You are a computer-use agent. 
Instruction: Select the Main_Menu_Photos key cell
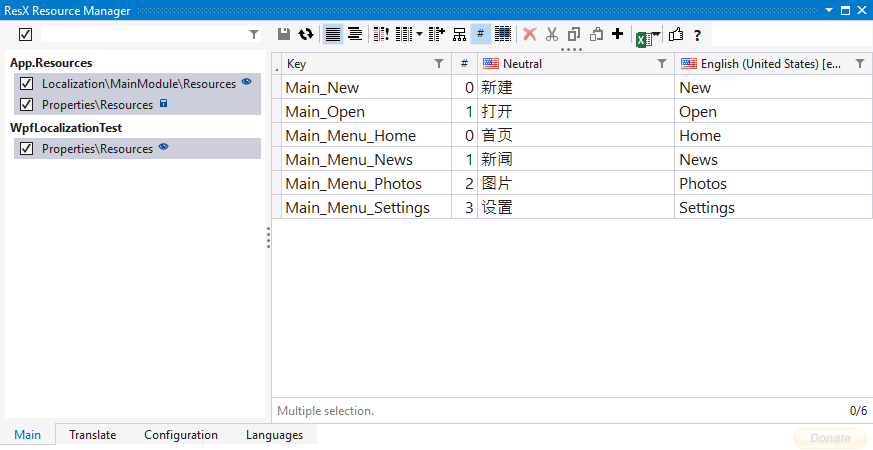click(x=366, y=183)
